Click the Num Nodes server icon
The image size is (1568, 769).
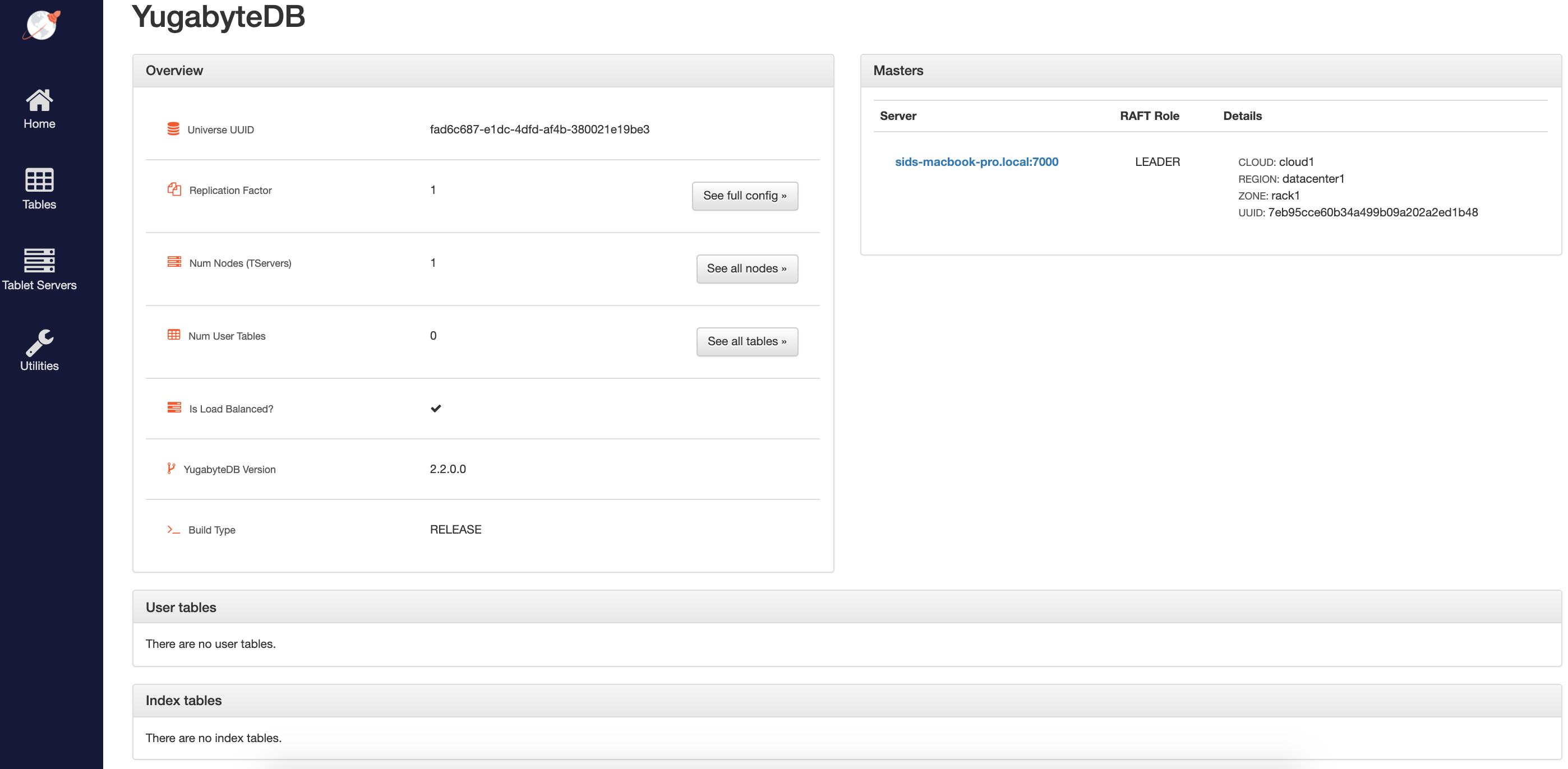pos(174,262)
